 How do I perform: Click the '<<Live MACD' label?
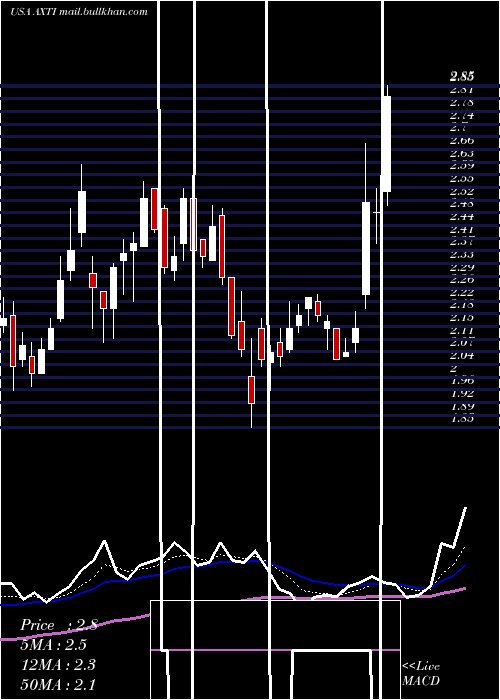[x=421, y=674]
